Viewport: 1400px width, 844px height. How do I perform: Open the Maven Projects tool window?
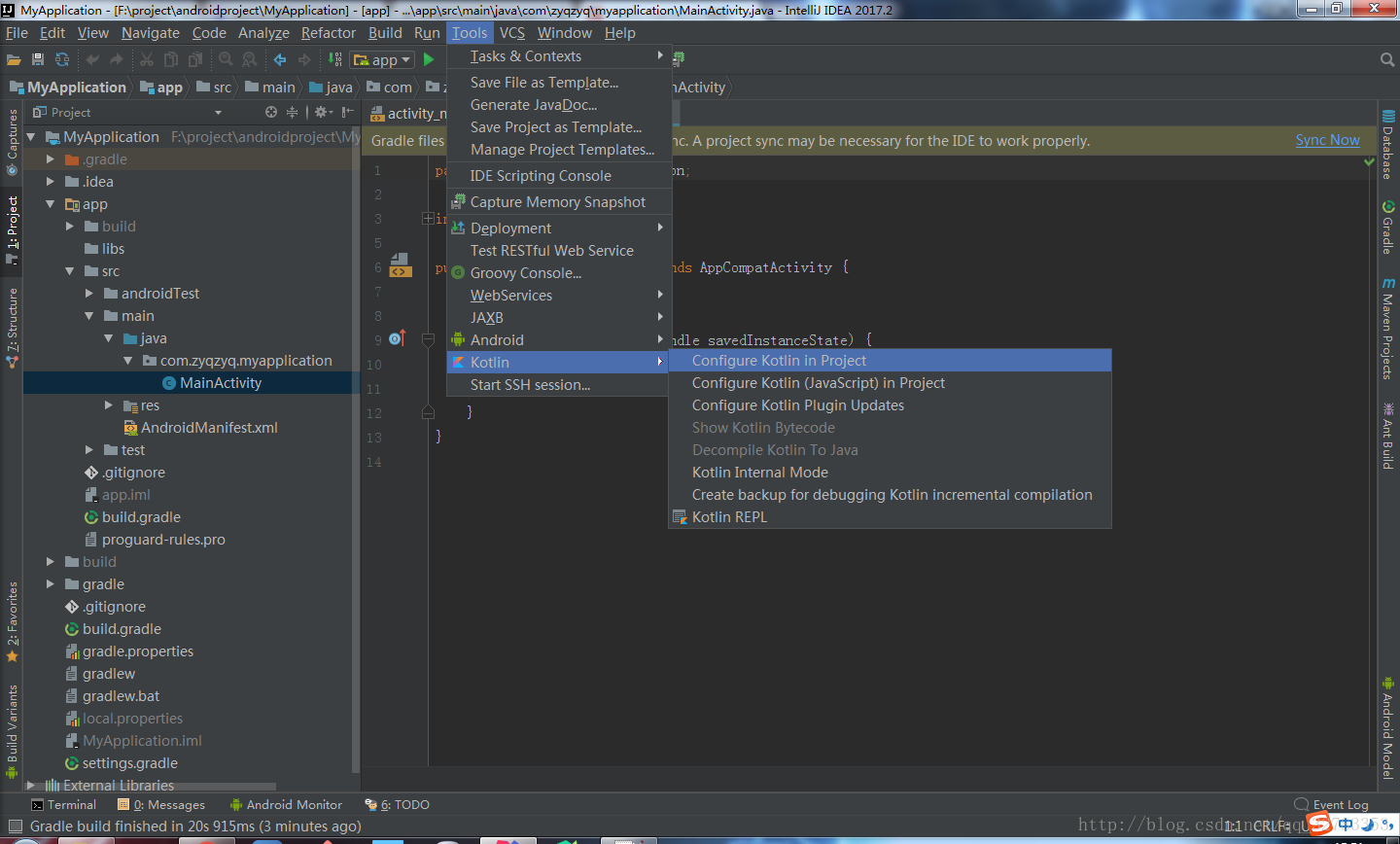1387,329
